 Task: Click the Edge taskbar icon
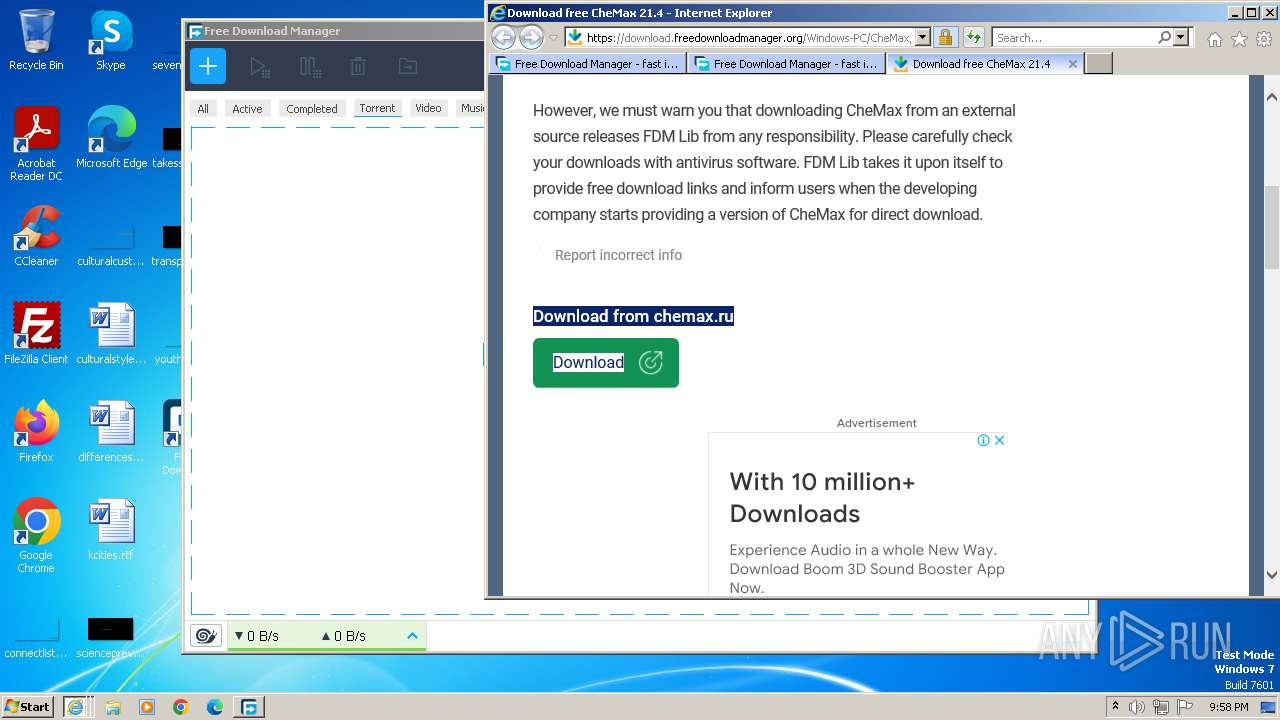click(x=215, y=707)
